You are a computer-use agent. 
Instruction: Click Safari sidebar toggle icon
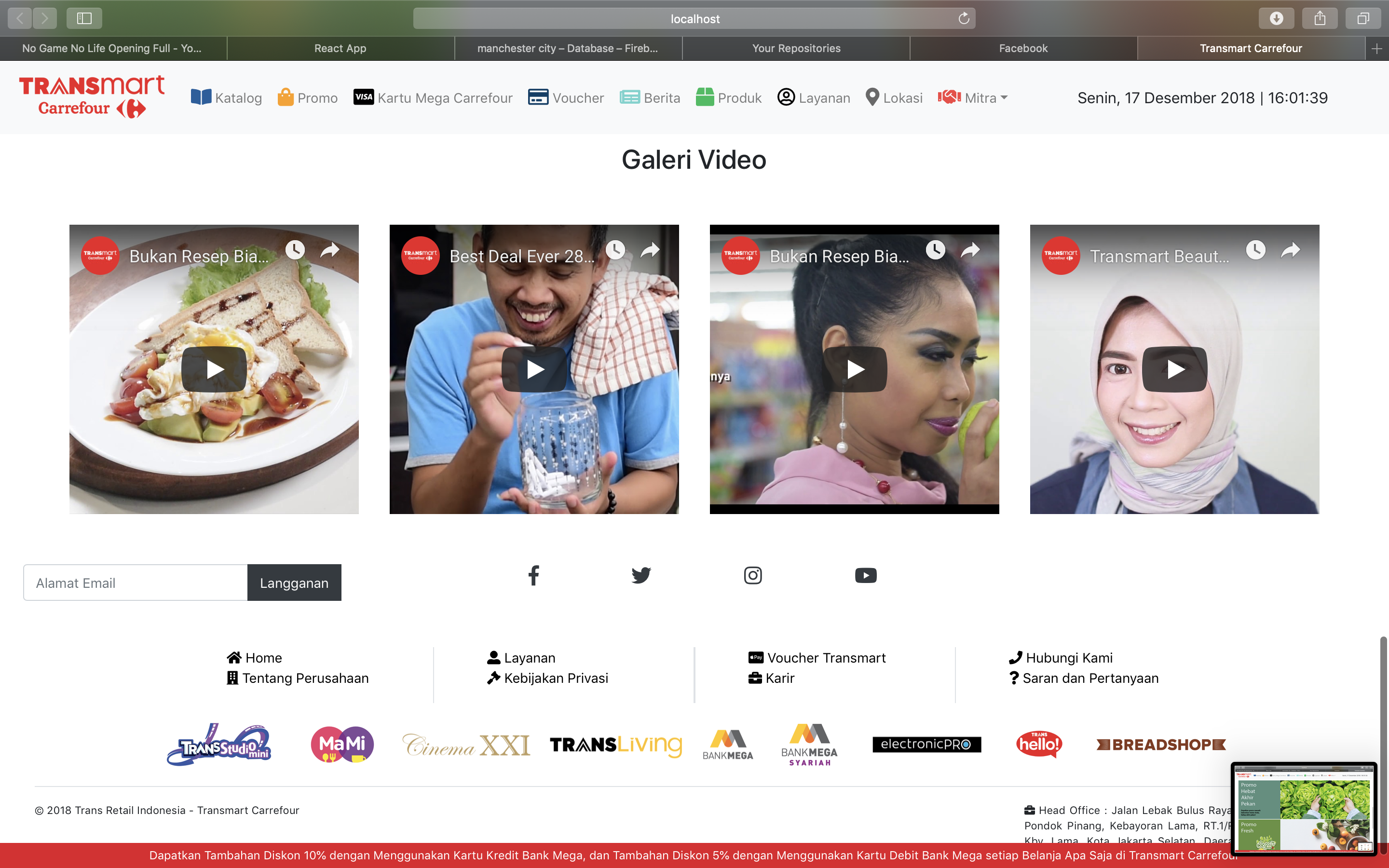(84, 18)
